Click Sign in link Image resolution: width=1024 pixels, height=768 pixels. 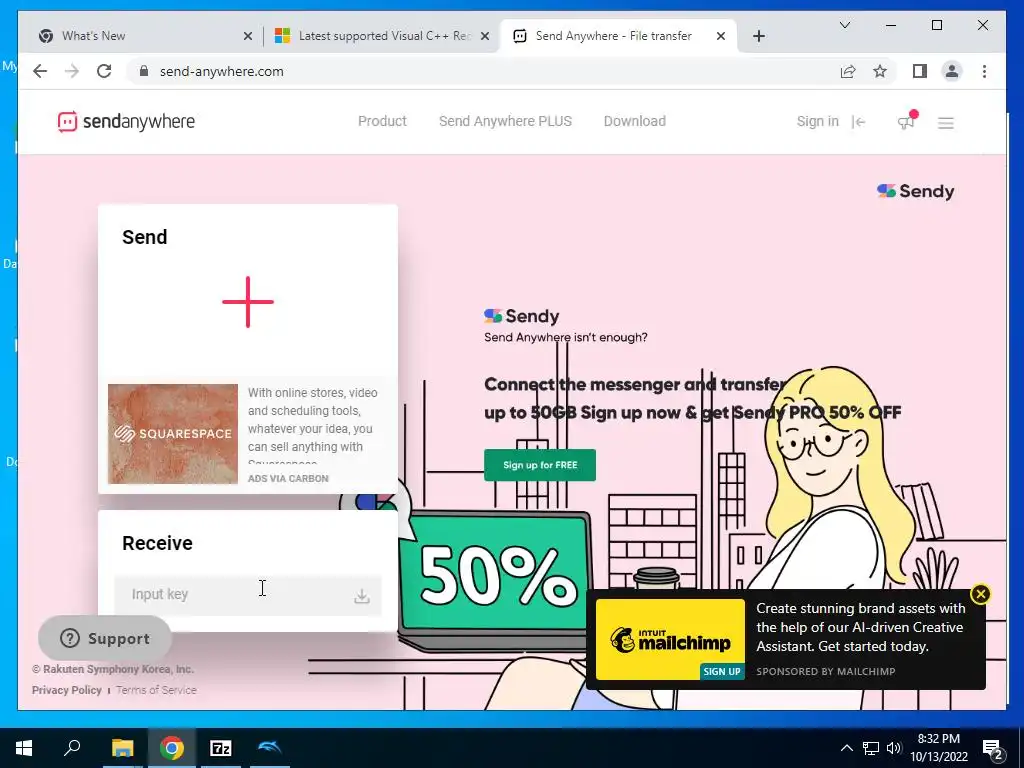817,121
